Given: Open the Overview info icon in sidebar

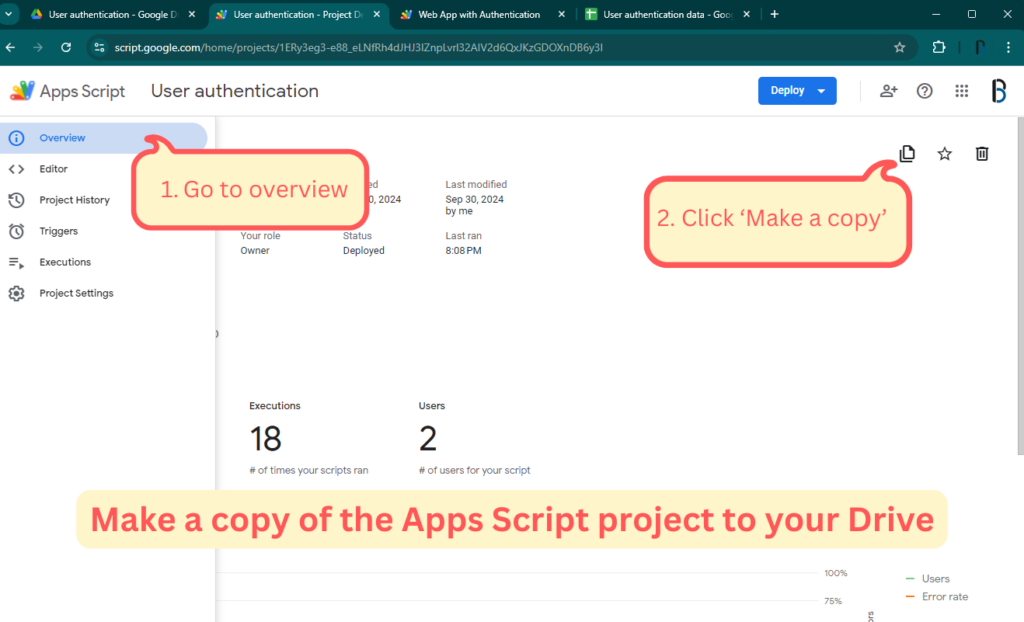Looking at the screenshot, I should [16, 138].
